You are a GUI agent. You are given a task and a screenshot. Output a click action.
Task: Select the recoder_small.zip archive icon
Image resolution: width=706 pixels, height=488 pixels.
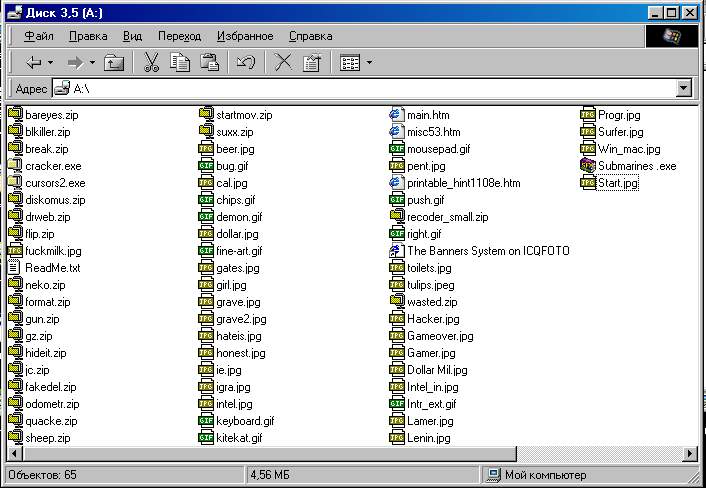[x=397, y=217]
